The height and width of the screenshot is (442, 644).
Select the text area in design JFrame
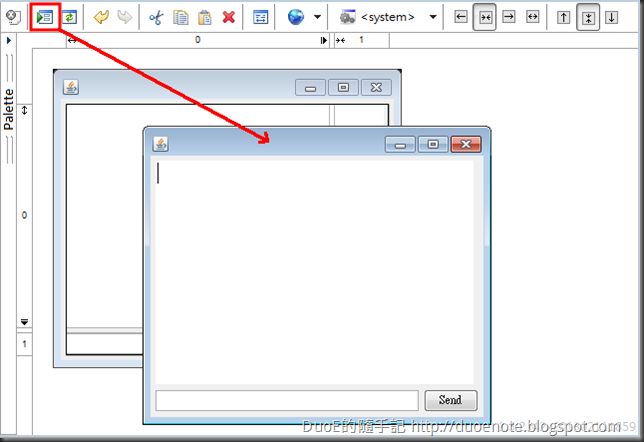coord(105,216)
